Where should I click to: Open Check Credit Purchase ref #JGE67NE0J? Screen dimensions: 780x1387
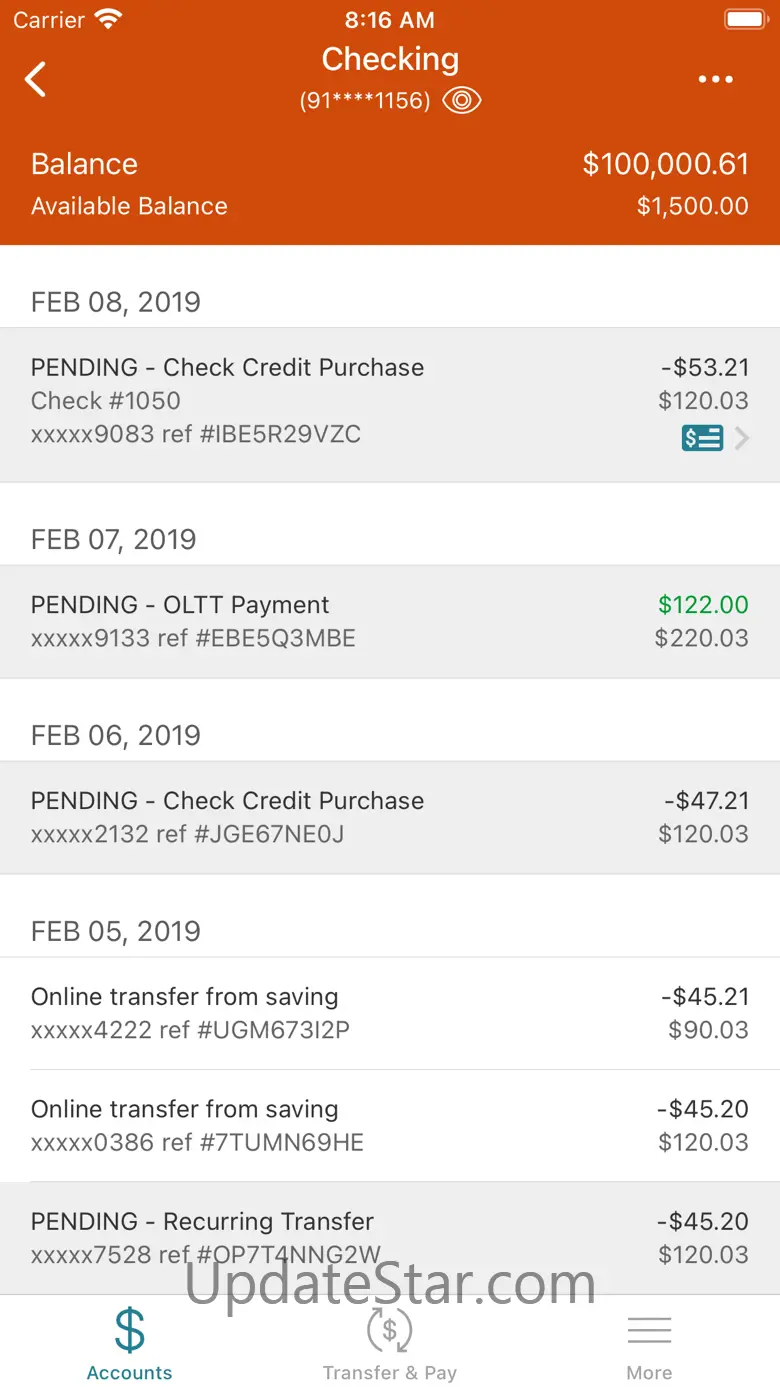coord(390,817)
